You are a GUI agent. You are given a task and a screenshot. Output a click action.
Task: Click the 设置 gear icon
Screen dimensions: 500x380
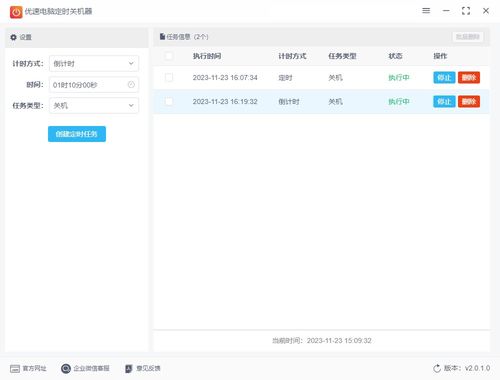tap(13, 37)
